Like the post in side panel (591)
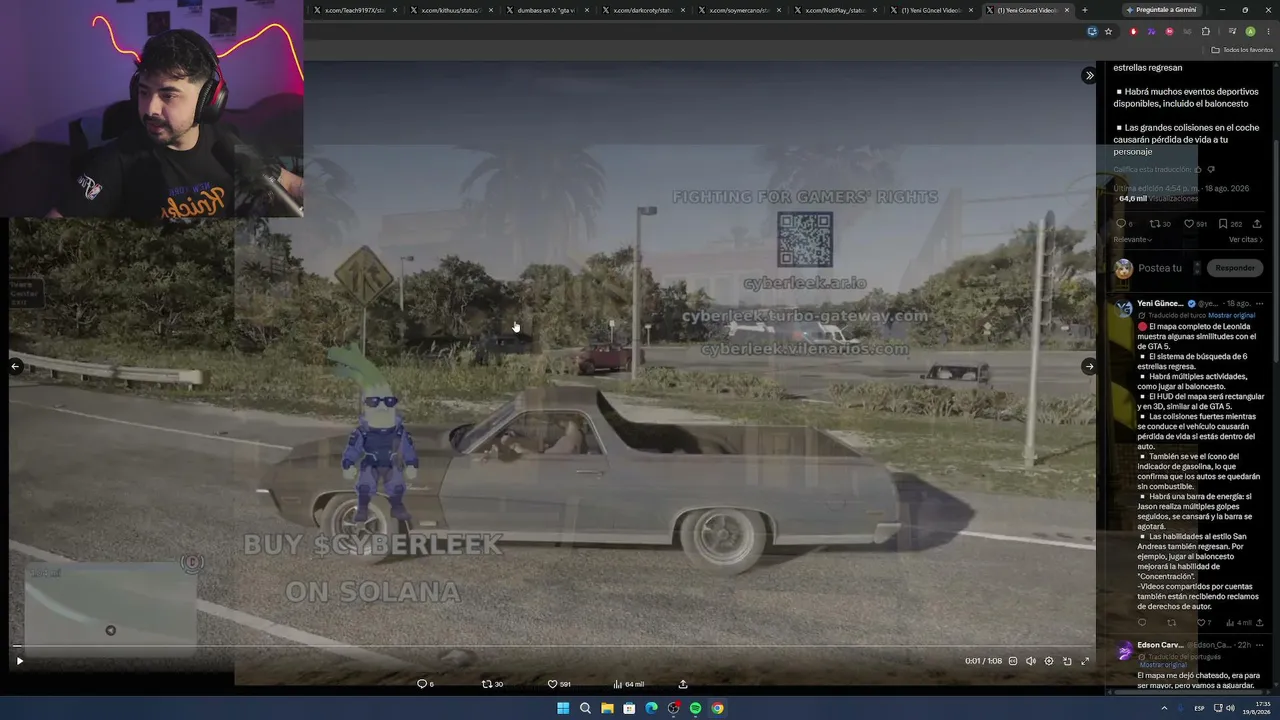Image resolution: width=1280 pixels, height=720 pixels. pos(1189,224)
